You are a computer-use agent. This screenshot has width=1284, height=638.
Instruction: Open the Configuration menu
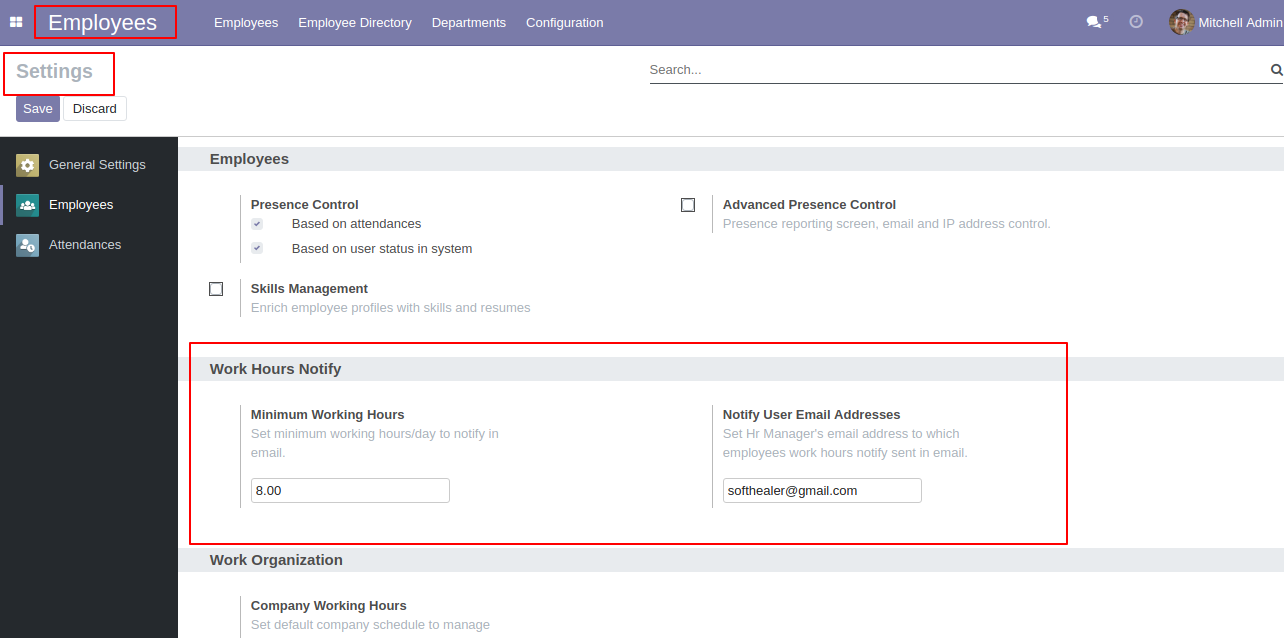565,22
